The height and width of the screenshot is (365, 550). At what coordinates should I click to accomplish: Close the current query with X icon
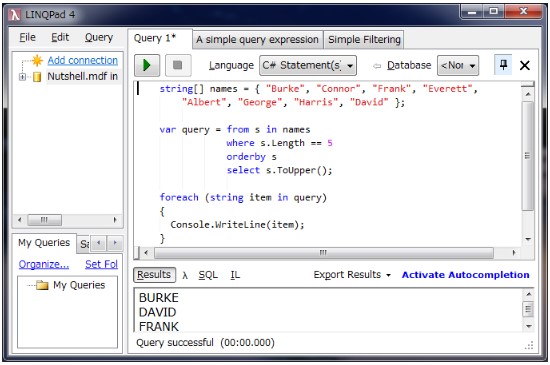524,65
